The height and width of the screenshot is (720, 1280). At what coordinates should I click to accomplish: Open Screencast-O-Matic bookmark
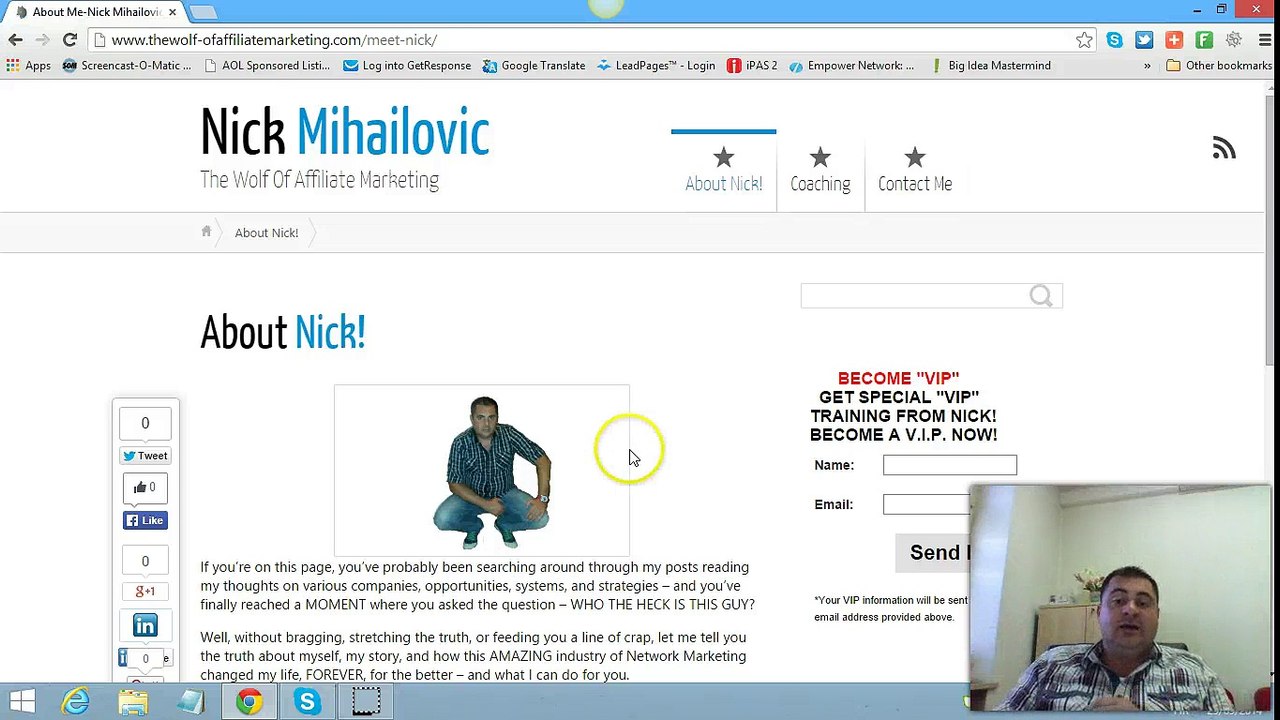[127, 66]
